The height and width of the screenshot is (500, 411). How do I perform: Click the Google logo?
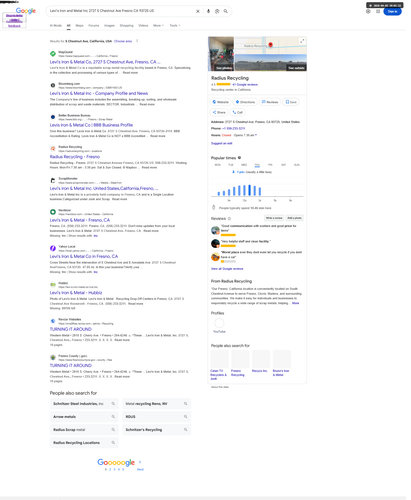click(26, 11)
